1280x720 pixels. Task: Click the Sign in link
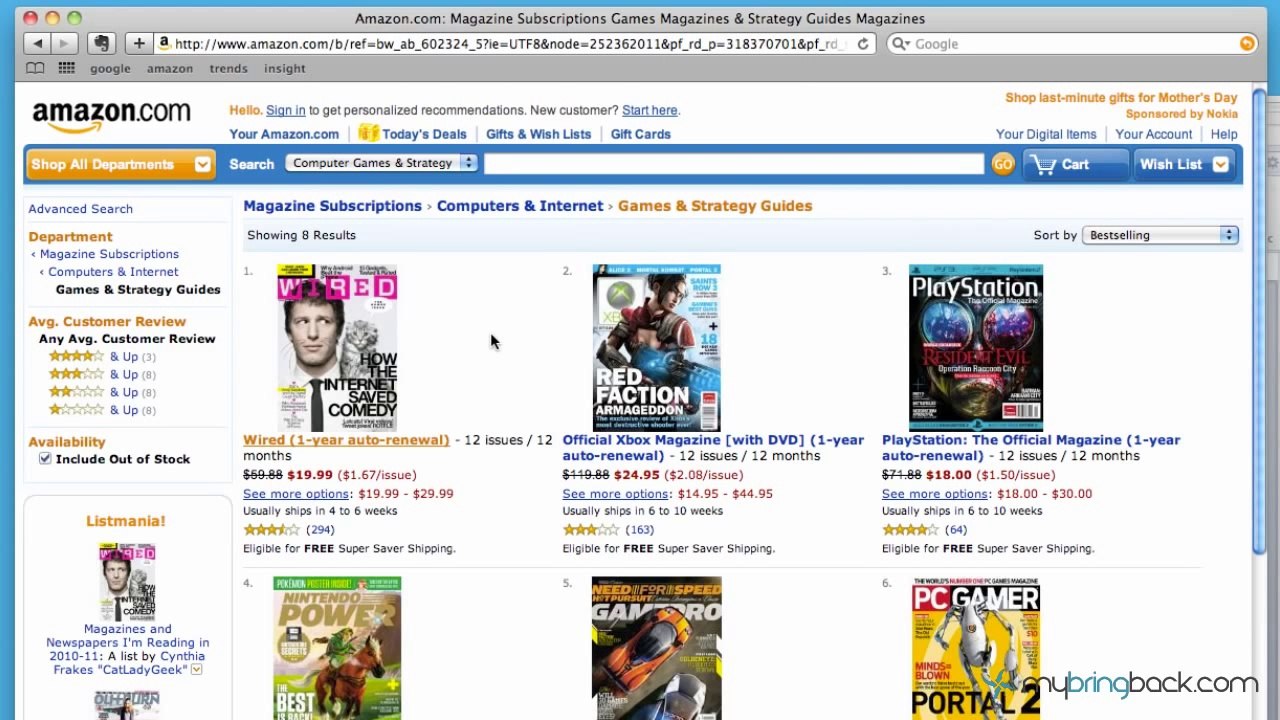click(286, 110)
